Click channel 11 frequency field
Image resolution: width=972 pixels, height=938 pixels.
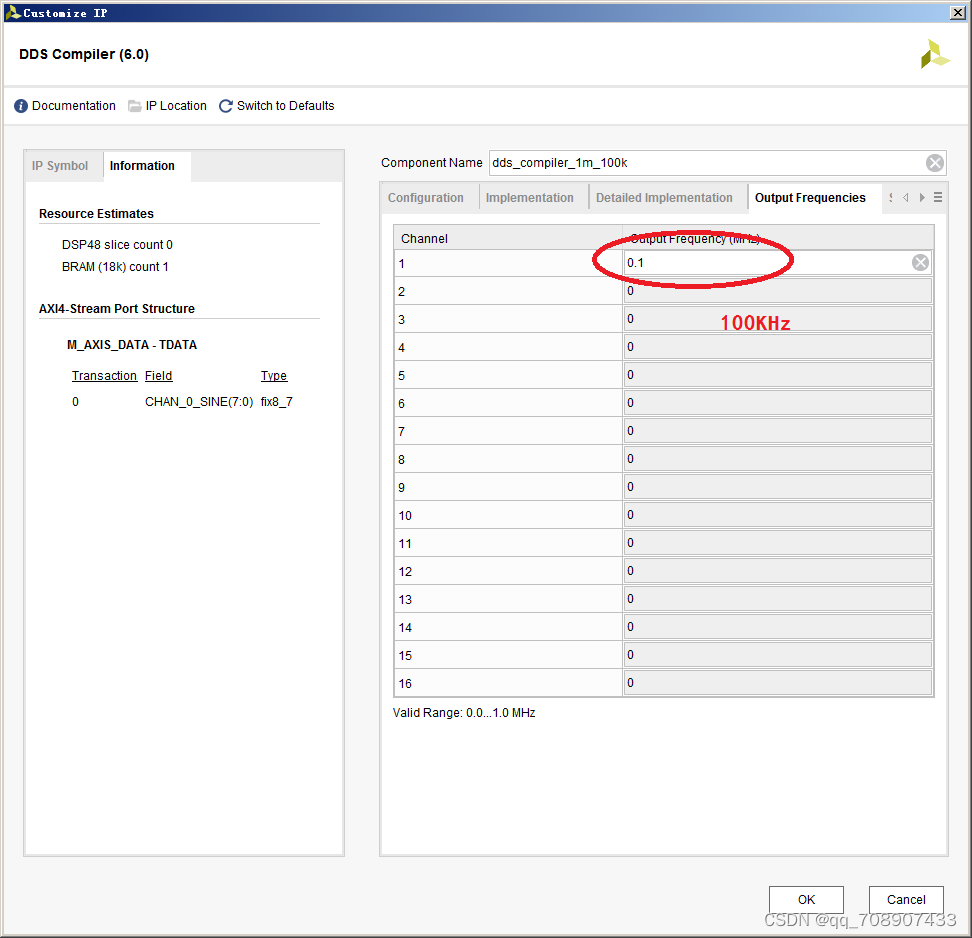tap(777, 542)
